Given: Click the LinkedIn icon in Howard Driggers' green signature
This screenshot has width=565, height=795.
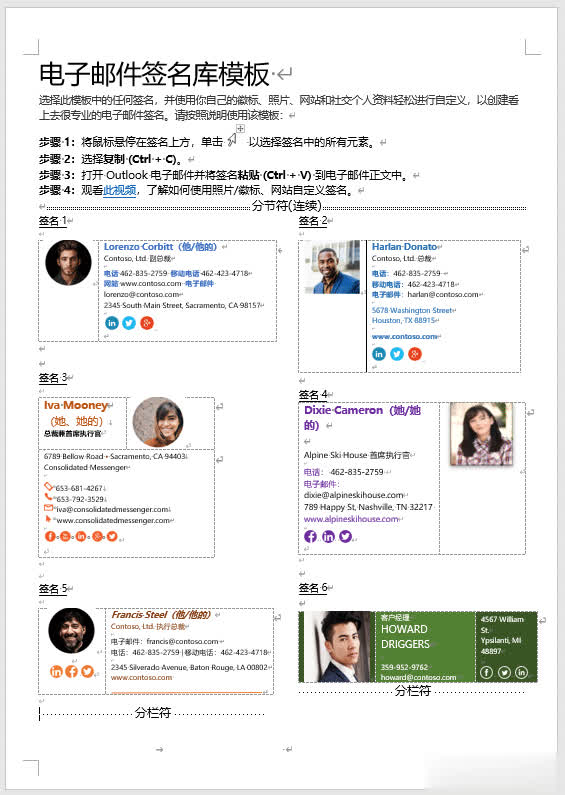Looking at the screenshot, I should [521, 672].
